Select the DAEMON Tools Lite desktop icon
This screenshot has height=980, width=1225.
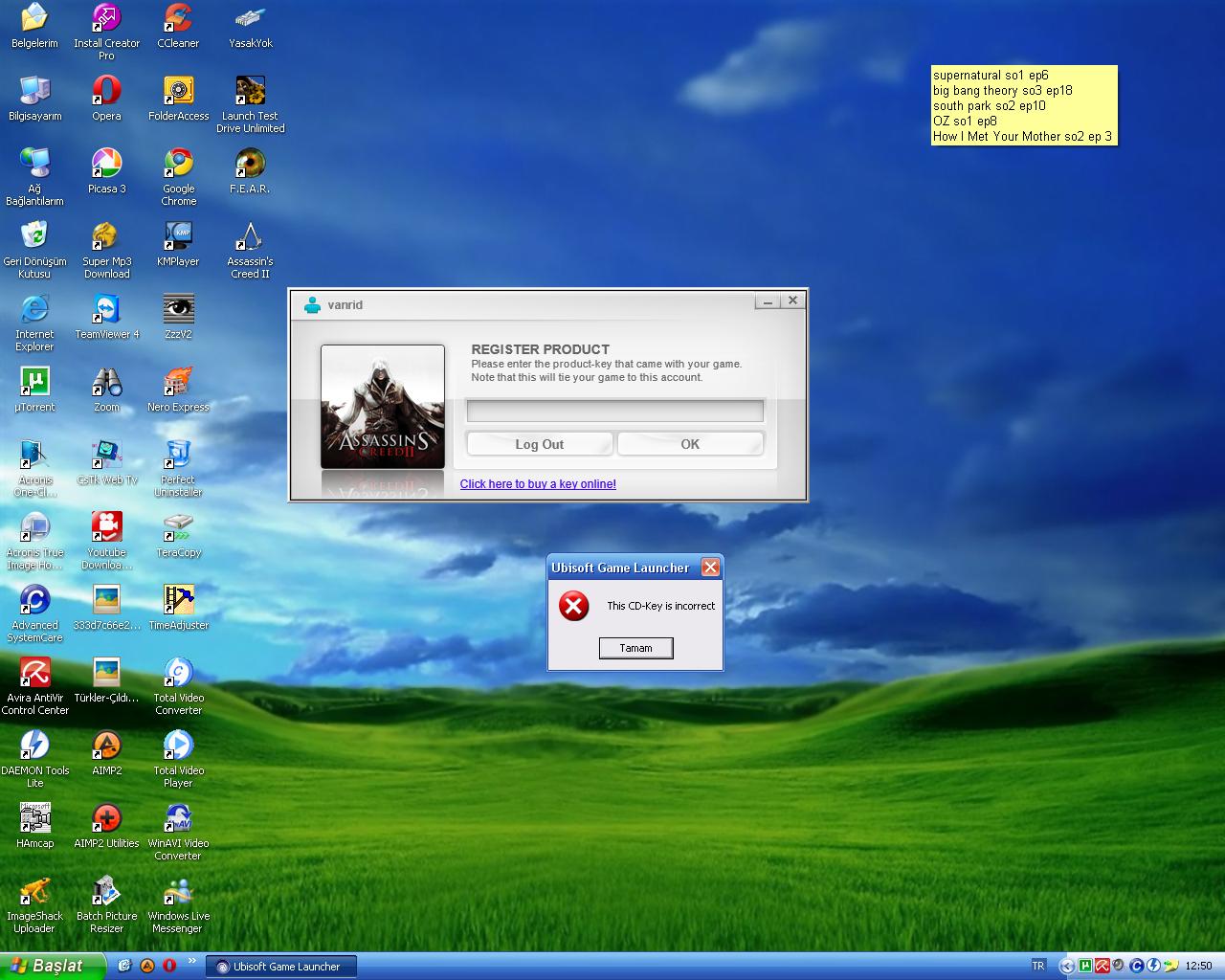(34, 759)
